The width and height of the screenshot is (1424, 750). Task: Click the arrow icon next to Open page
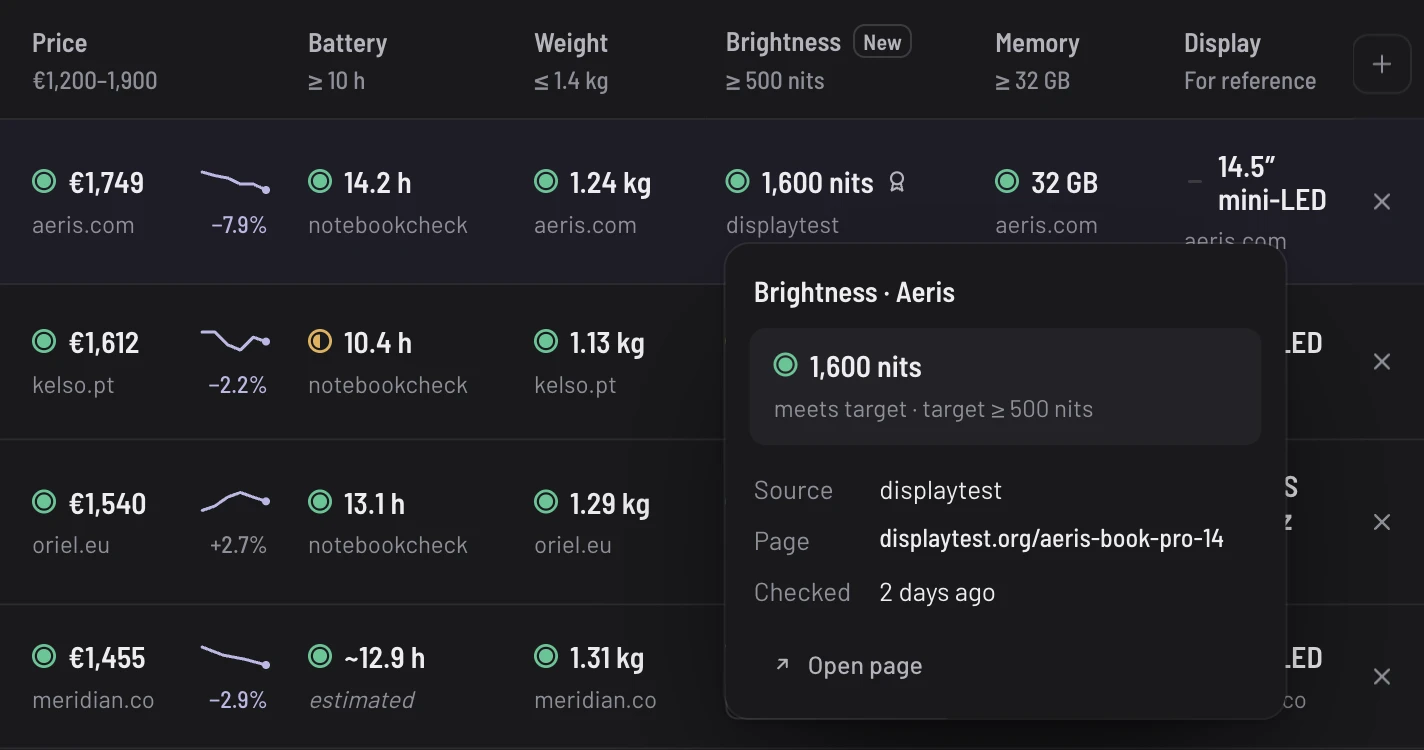[x=782, y=665]
